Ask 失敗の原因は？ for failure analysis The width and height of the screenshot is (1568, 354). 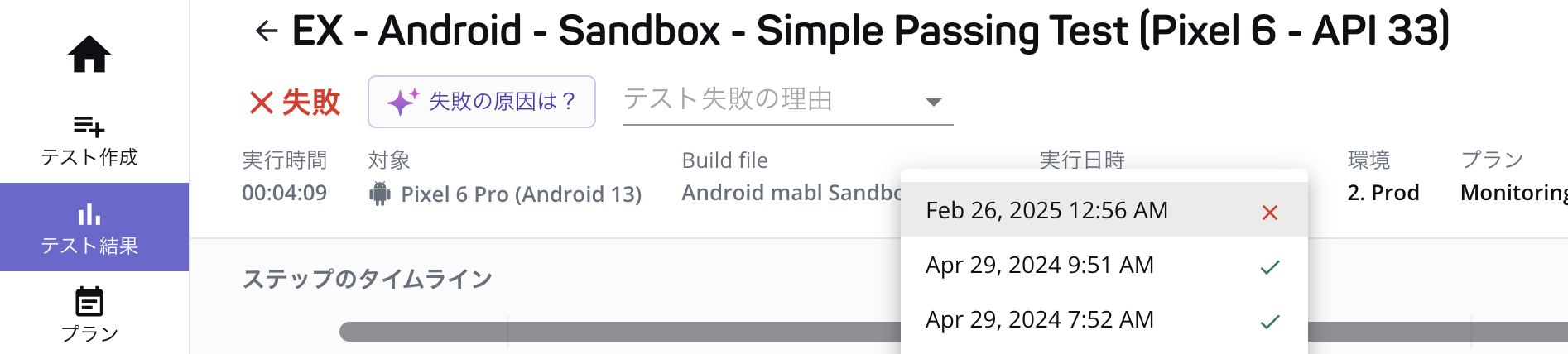click(x=482, y=102)
